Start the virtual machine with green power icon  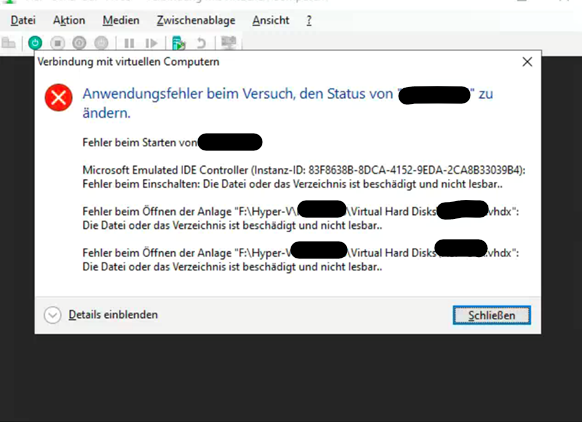click(x=35, y=43)
